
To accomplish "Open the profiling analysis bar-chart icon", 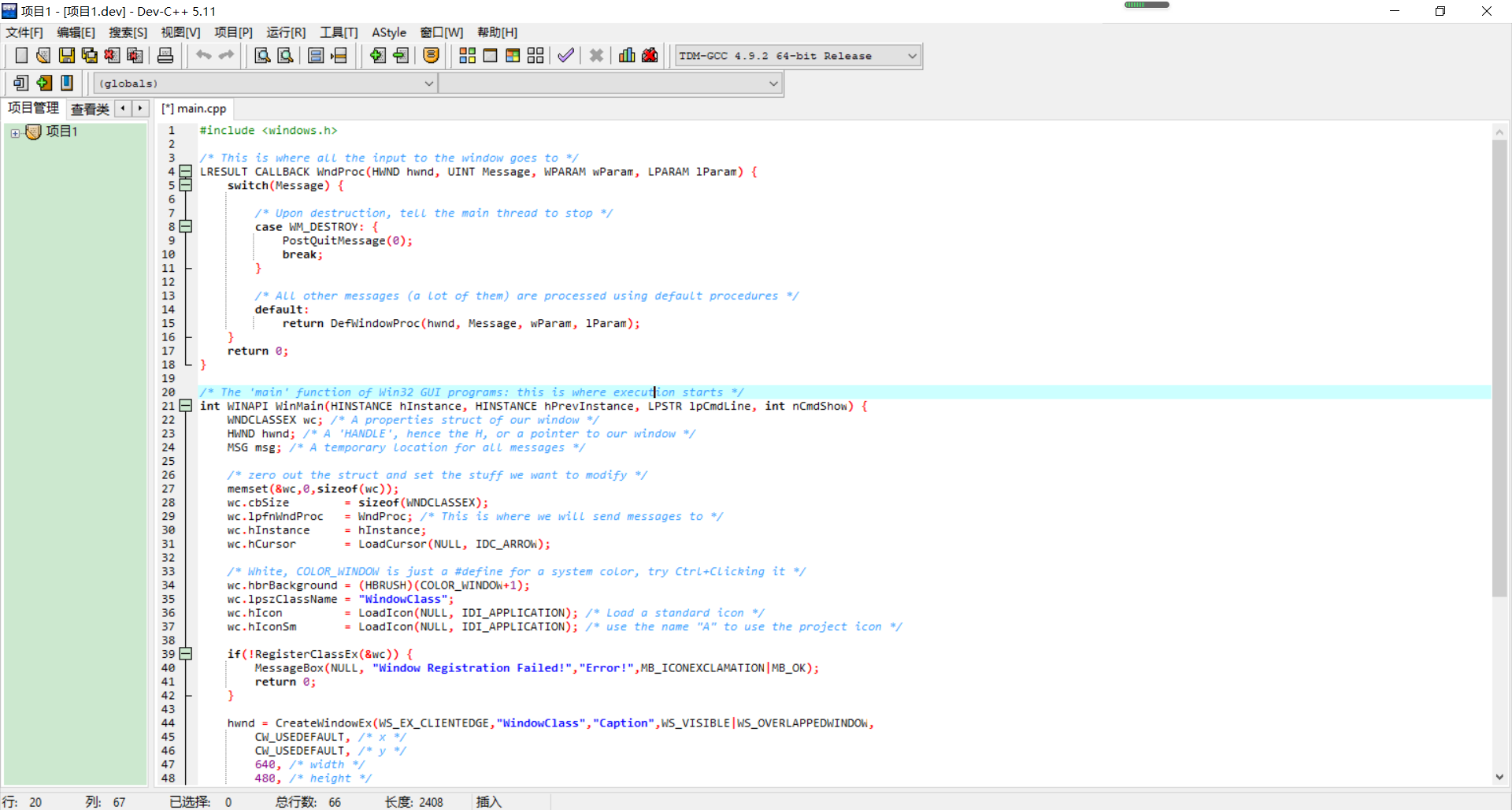I will coord(626,55).
